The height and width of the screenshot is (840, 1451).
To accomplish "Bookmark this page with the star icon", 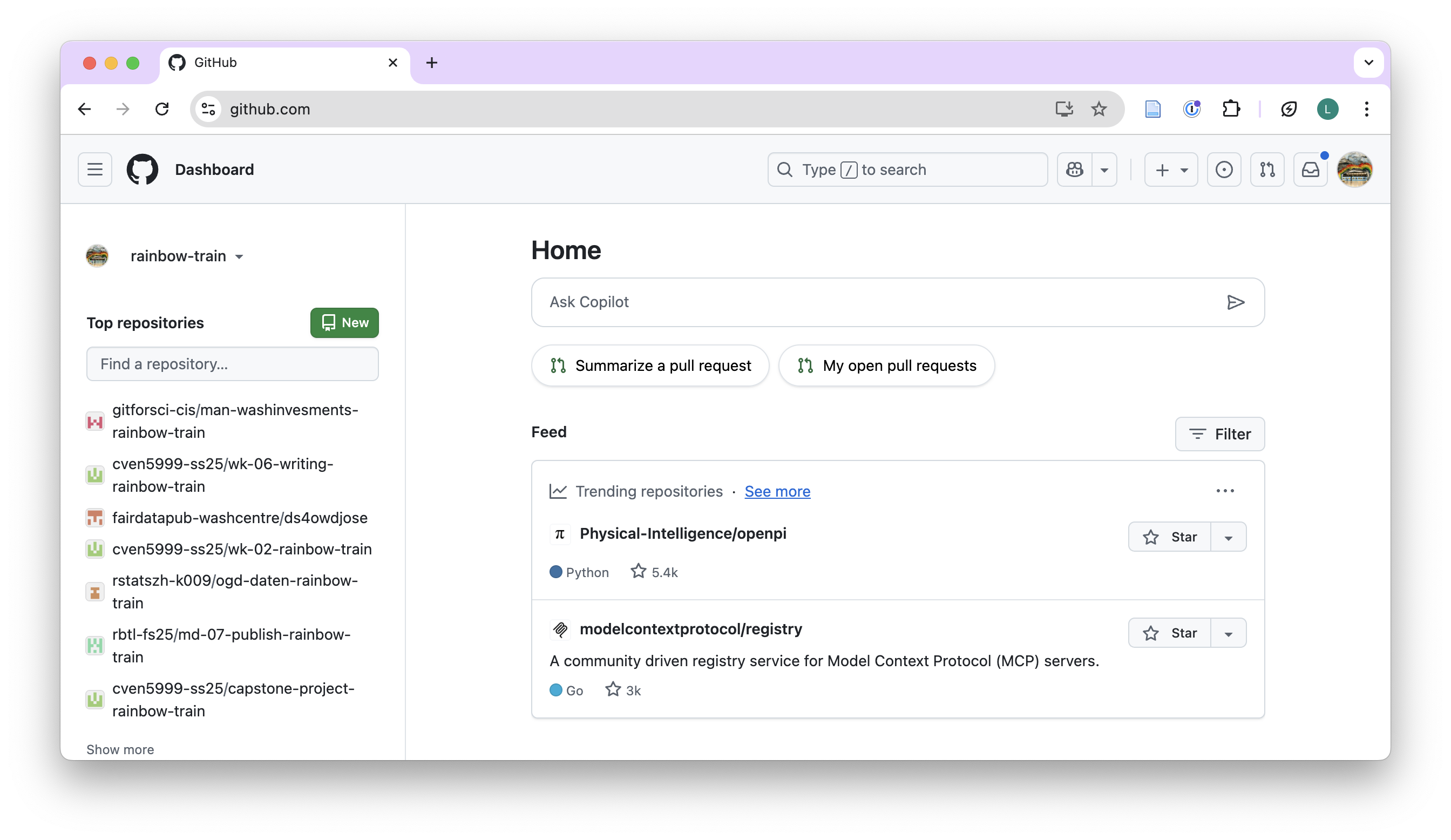I will [x=1099, y=109].
